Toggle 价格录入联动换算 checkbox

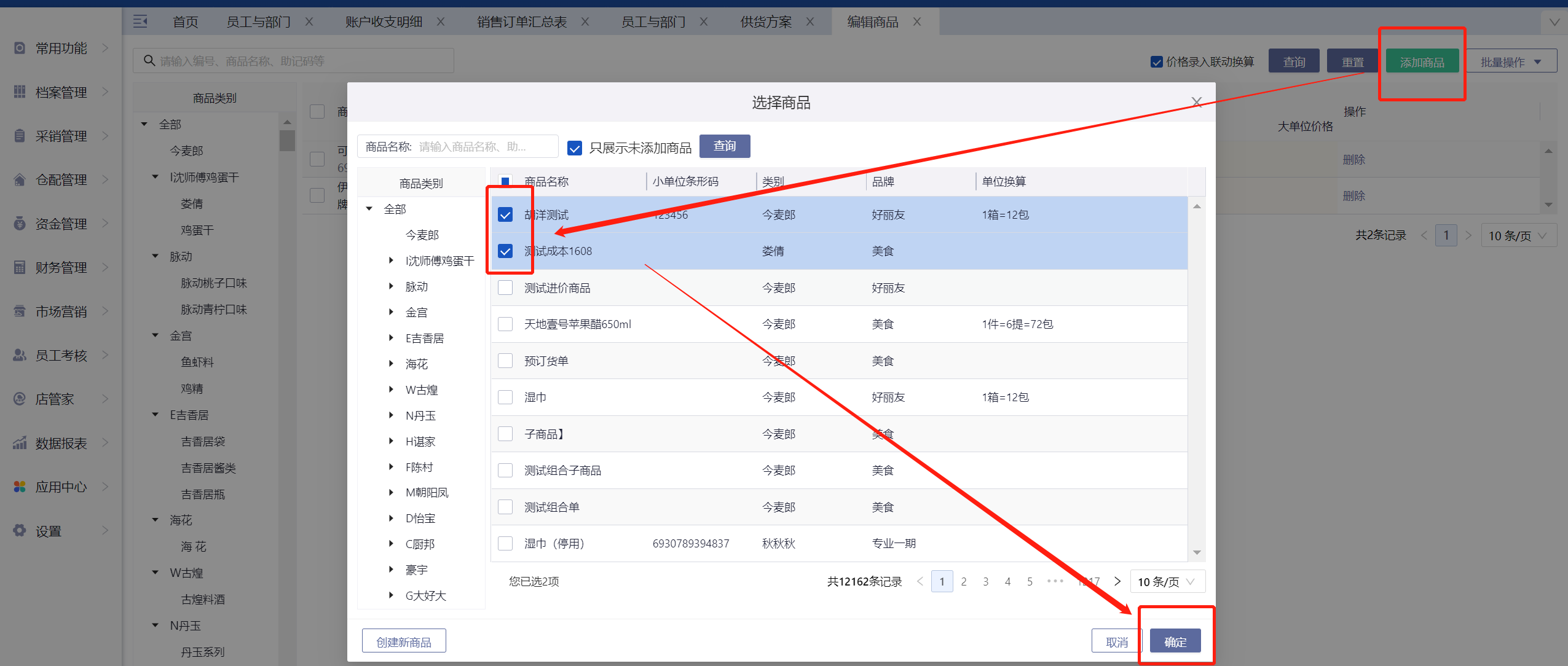[1156, 61]
